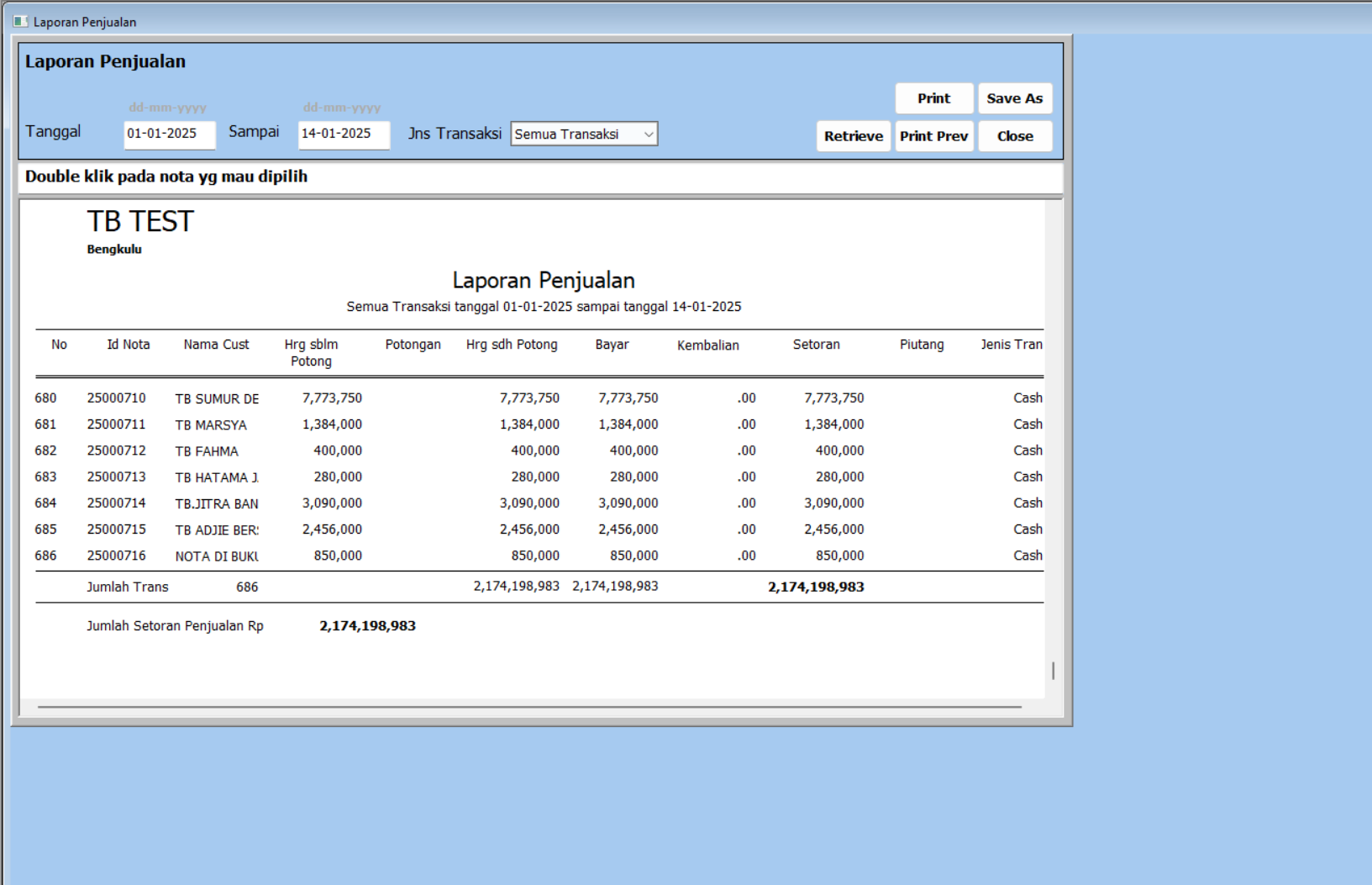
Task: Select nota row 25000711 TB MARSYA
Action: 211,425
